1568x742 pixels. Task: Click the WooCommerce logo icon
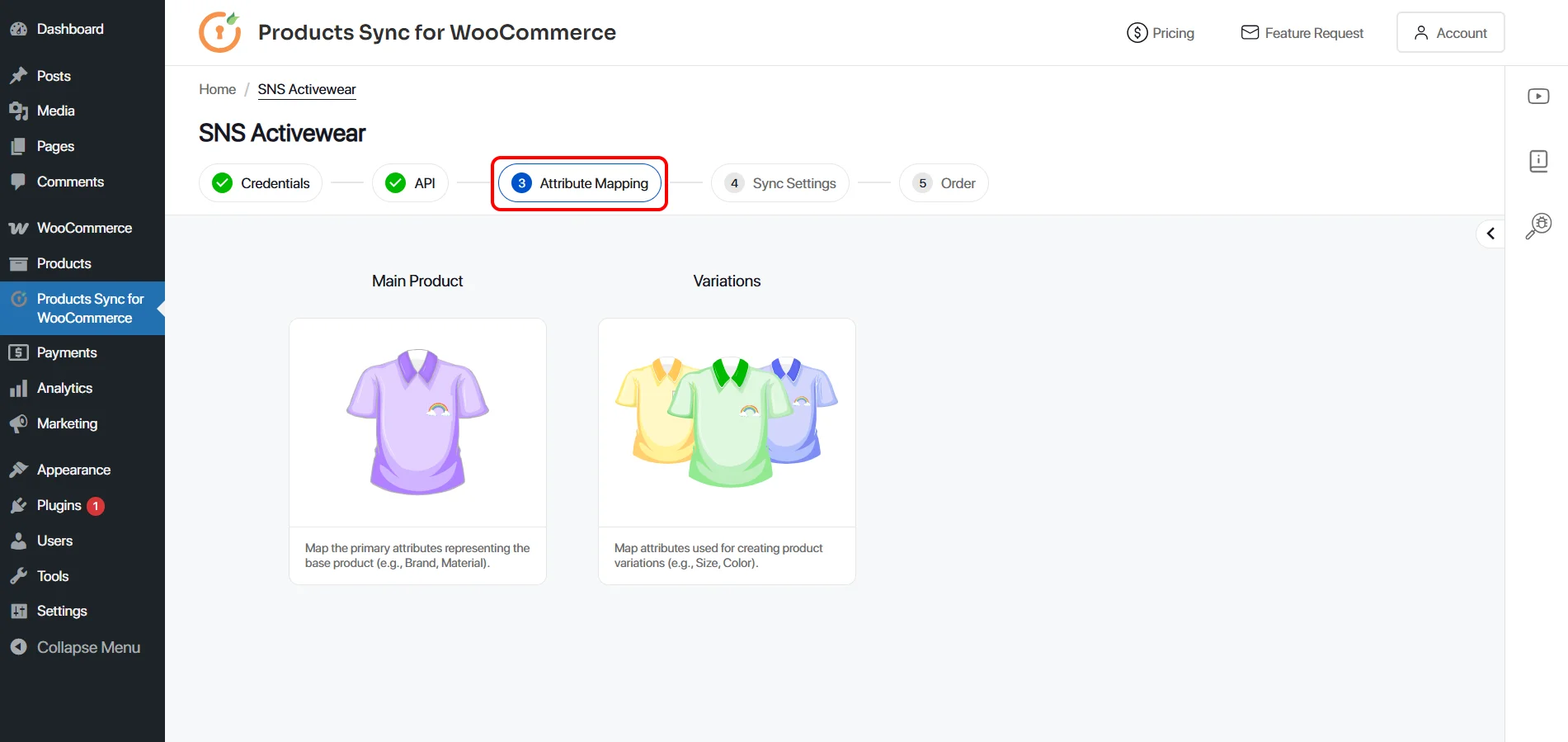point(18,228)
